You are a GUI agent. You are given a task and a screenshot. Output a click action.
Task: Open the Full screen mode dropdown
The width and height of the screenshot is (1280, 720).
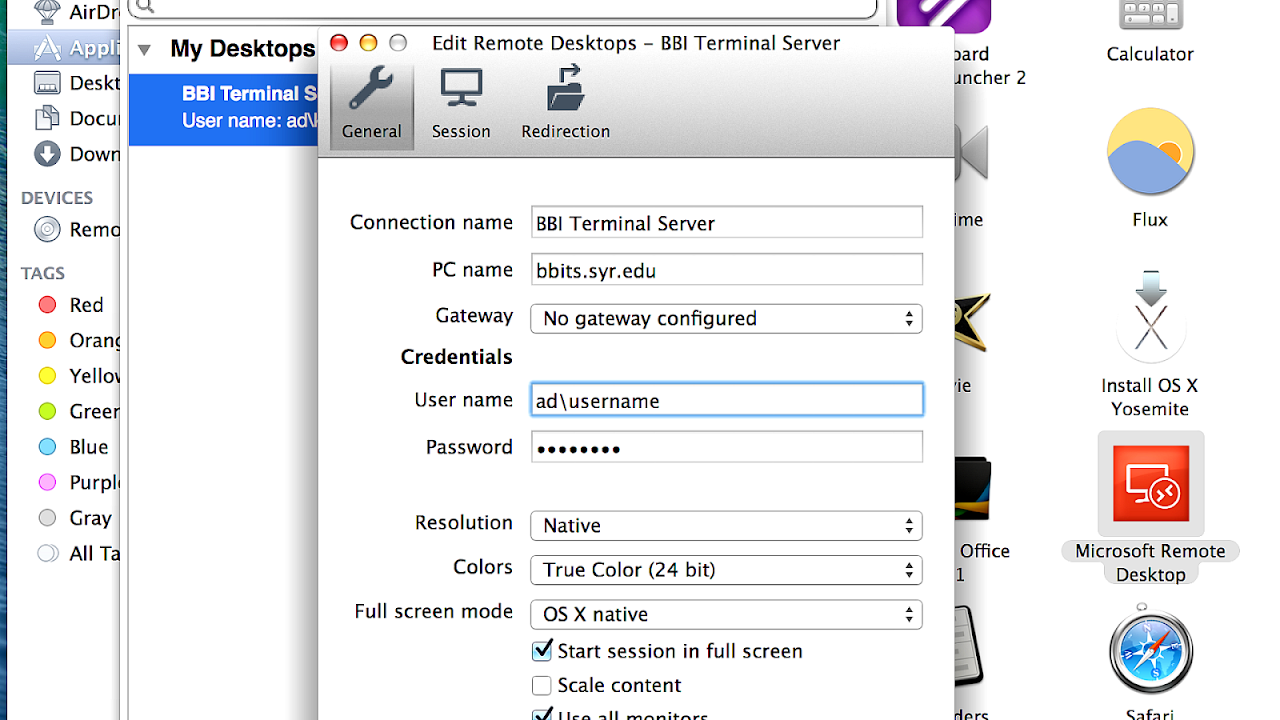[x=727, y=614]
